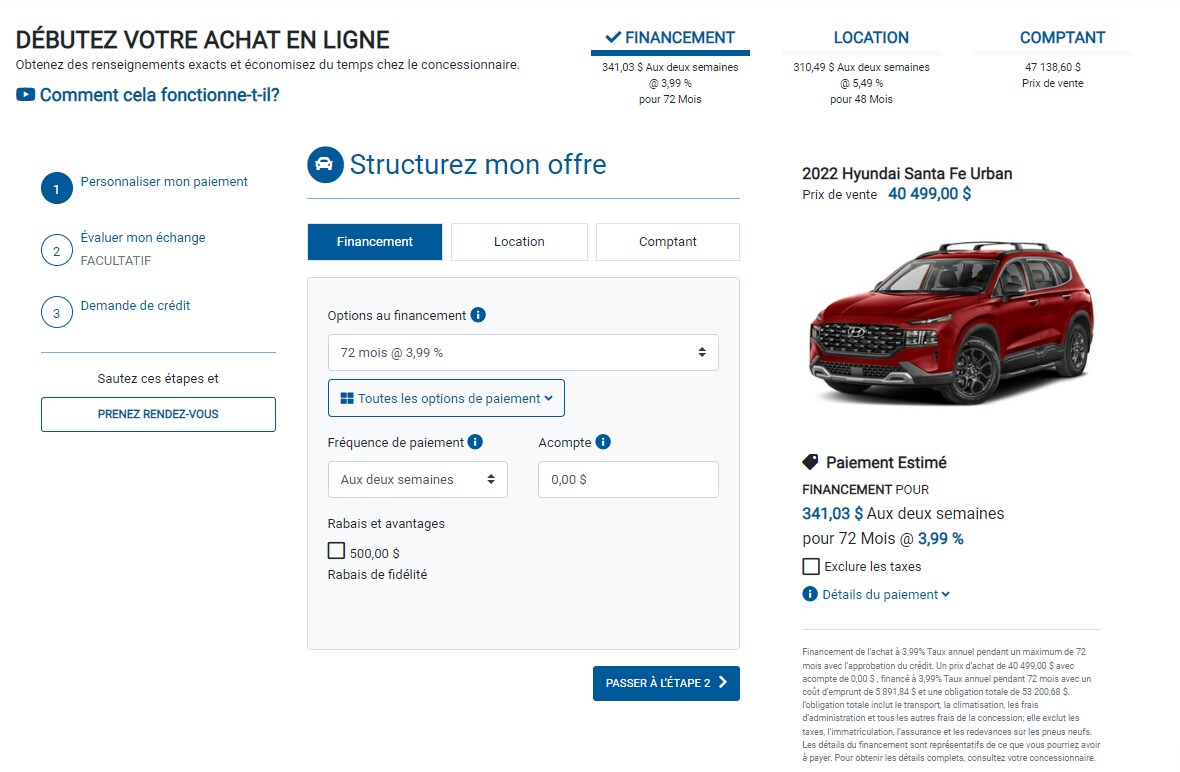
Task: Click the info icon next to Options au financement
Action: click(x=478, y=315)
